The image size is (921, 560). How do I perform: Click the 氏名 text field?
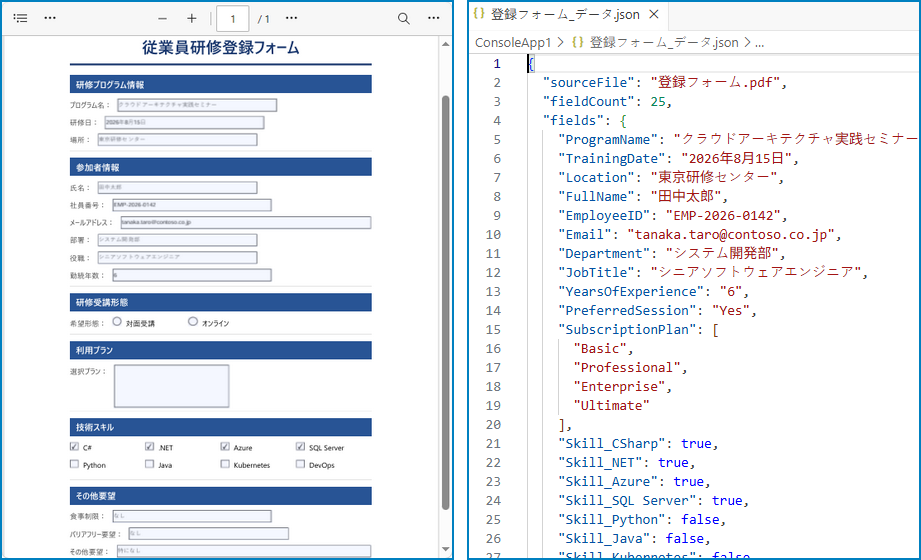click(x=177, y=187)
